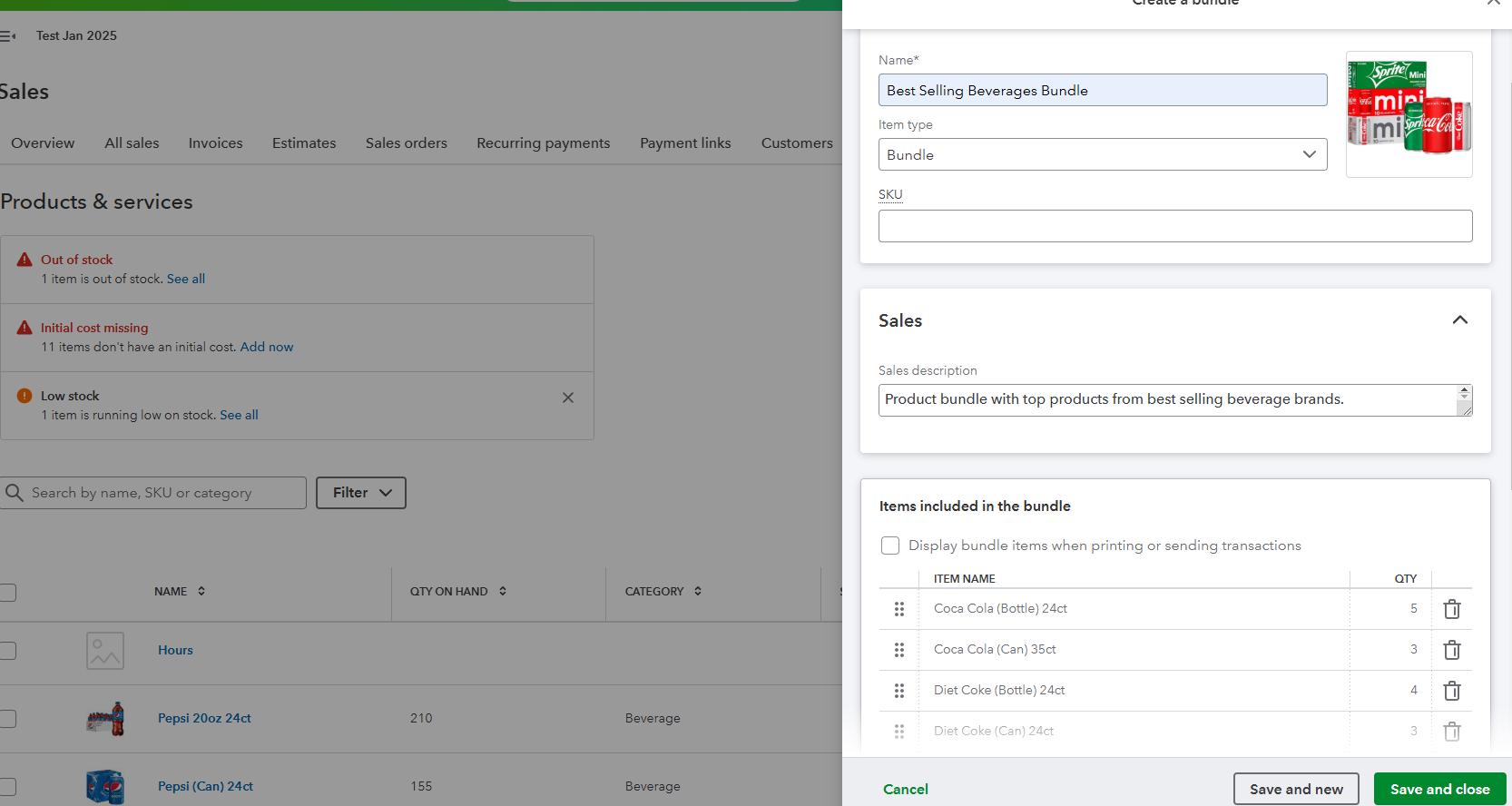
Task: Collapse the left navigation menu icon
Action: pos(8,36)
